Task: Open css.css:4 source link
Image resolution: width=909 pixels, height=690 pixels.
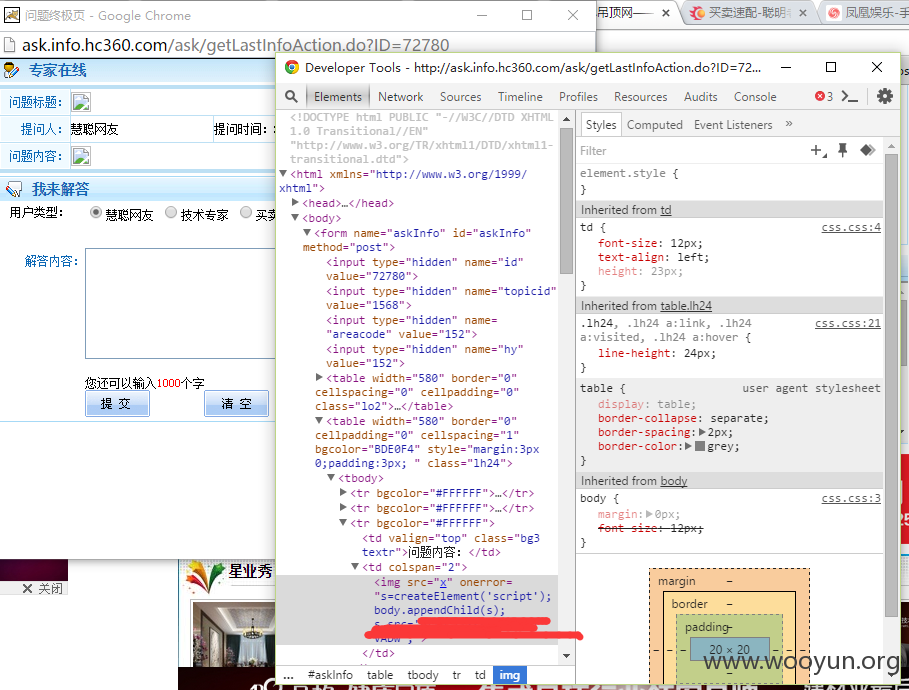Action: point(851,227)
